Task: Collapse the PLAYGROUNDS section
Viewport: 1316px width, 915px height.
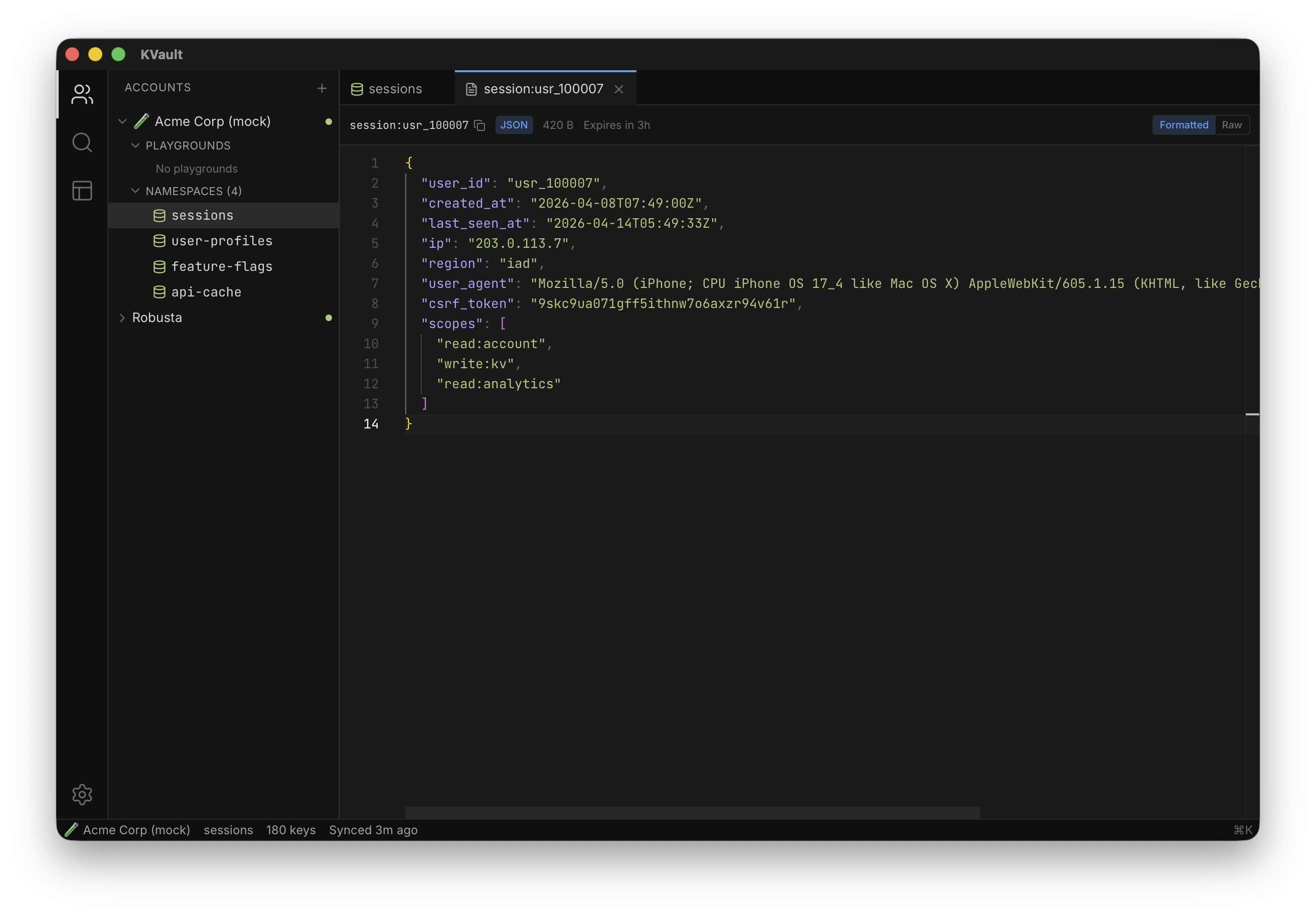Action: pos(136,145)
